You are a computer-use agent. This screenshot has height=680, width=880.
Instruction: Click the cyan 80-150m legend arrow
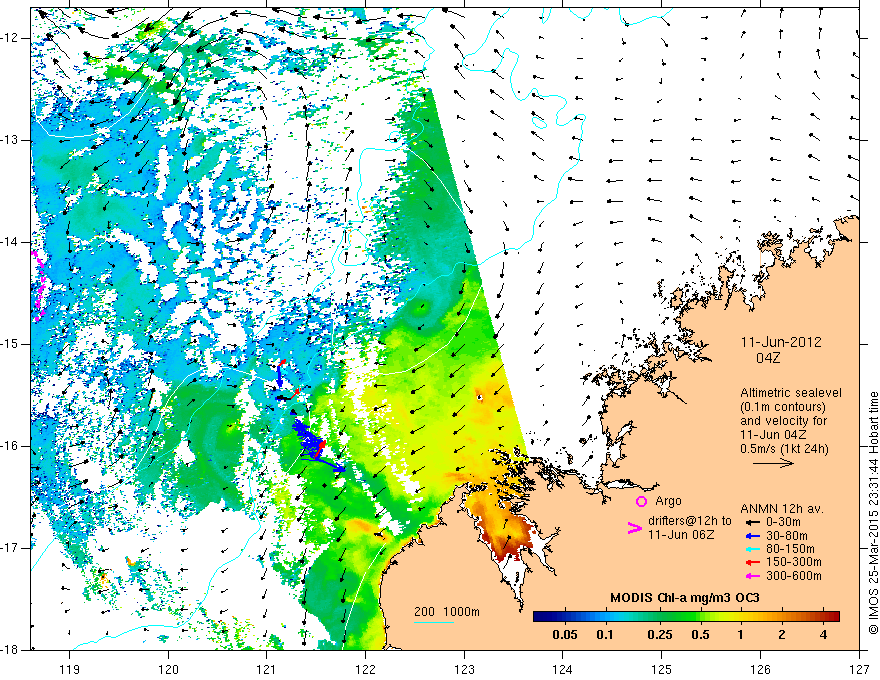[x=752, y=549]
